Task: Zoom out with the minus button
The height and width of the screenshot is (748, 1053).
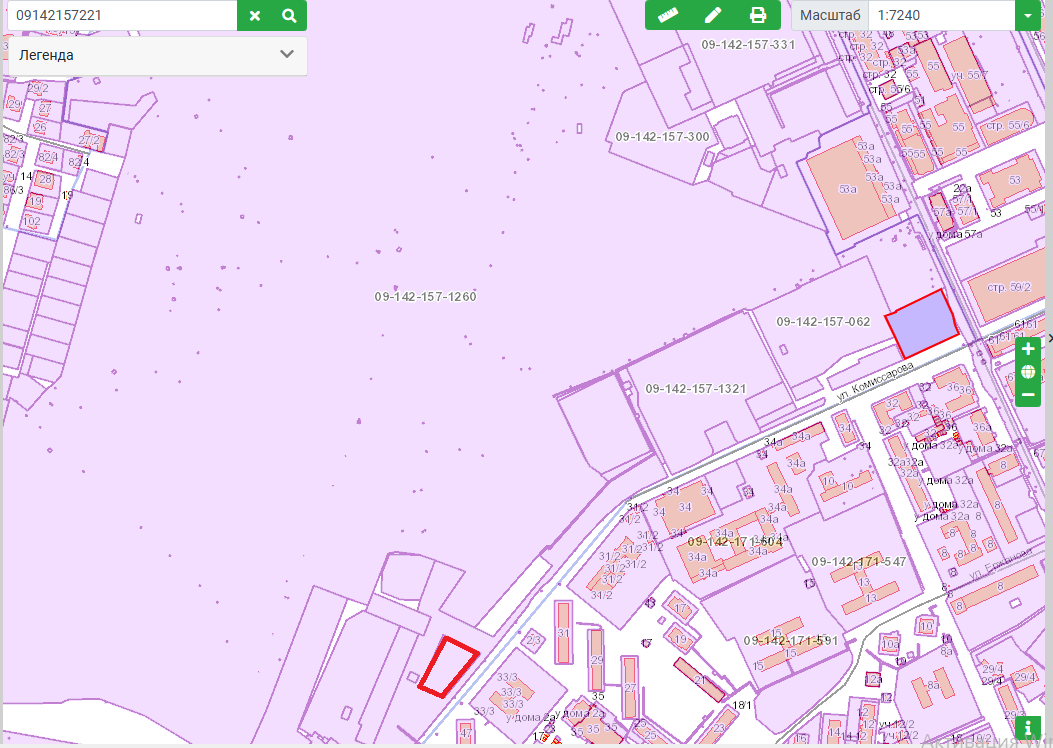Action: point(1028,395)
